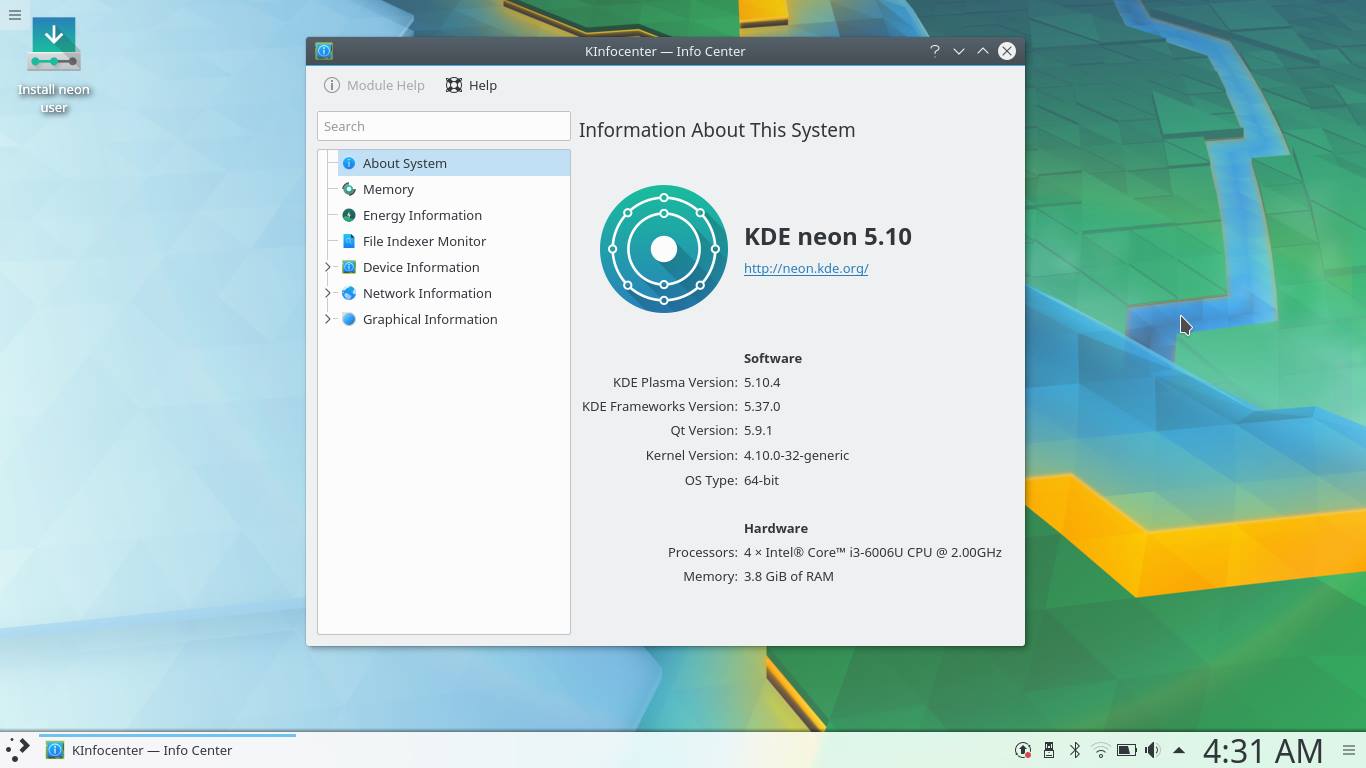The height and width of the screenshot is (768, 1366).
Task: Focus the Search field in KInfocenter
Action: (x=444, y=126)
